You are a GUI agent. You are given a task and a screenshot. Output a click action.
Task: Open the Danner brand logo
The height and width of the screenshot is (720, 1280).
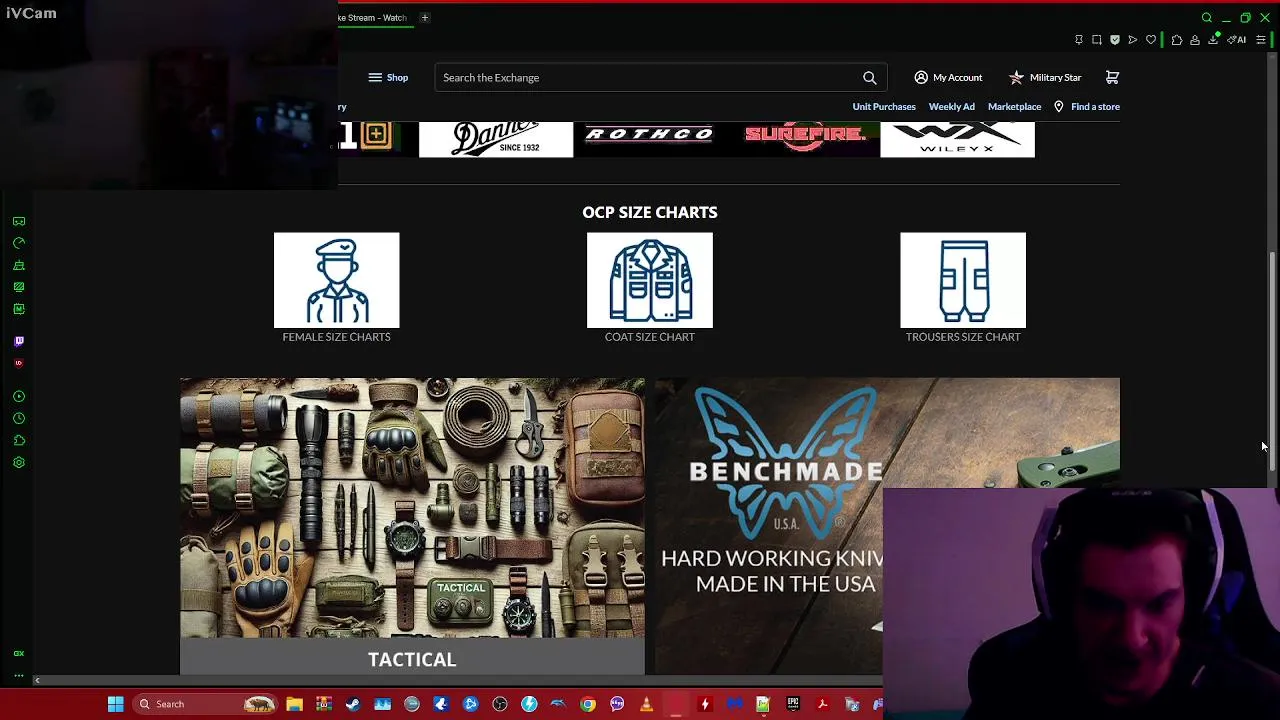coord(496,139)
